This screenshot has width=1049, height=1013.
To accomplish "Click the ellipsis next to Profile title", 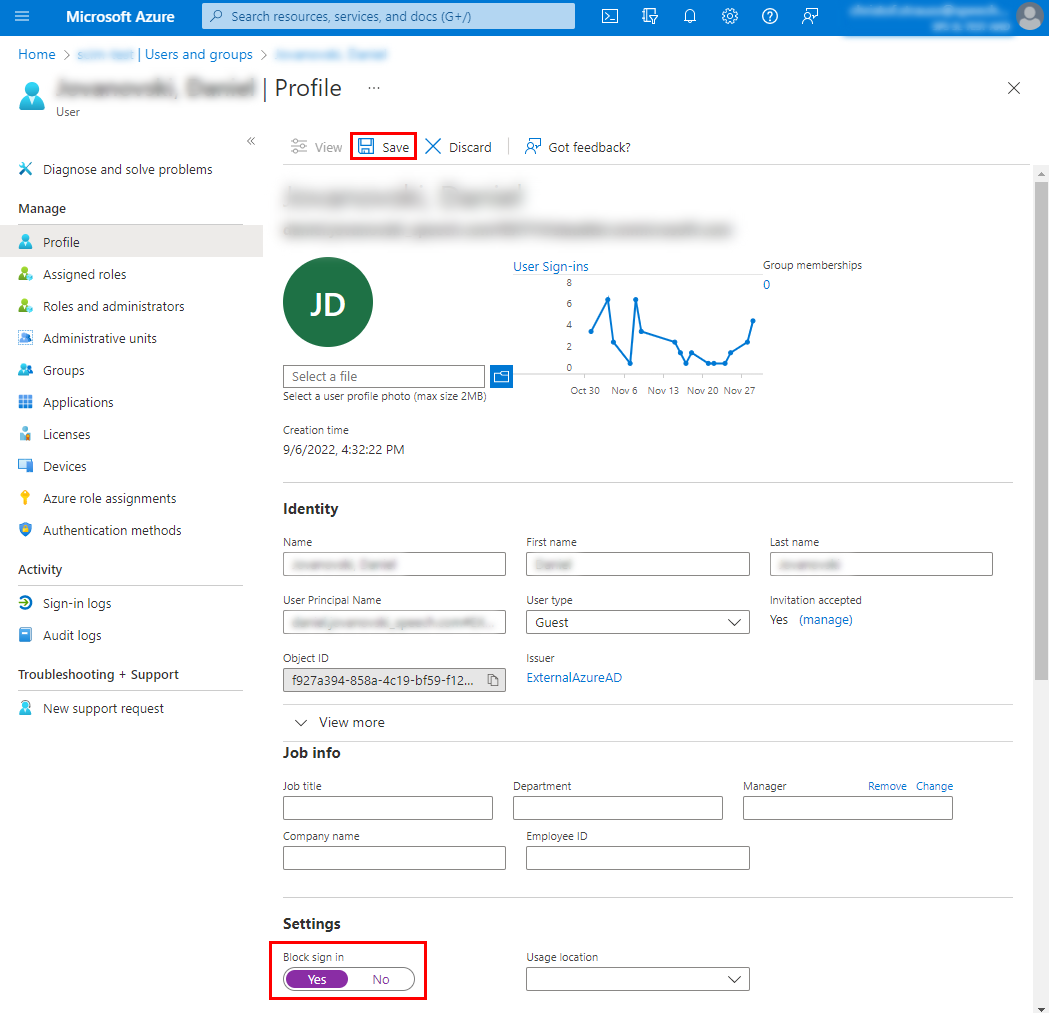I will (374, 88).
